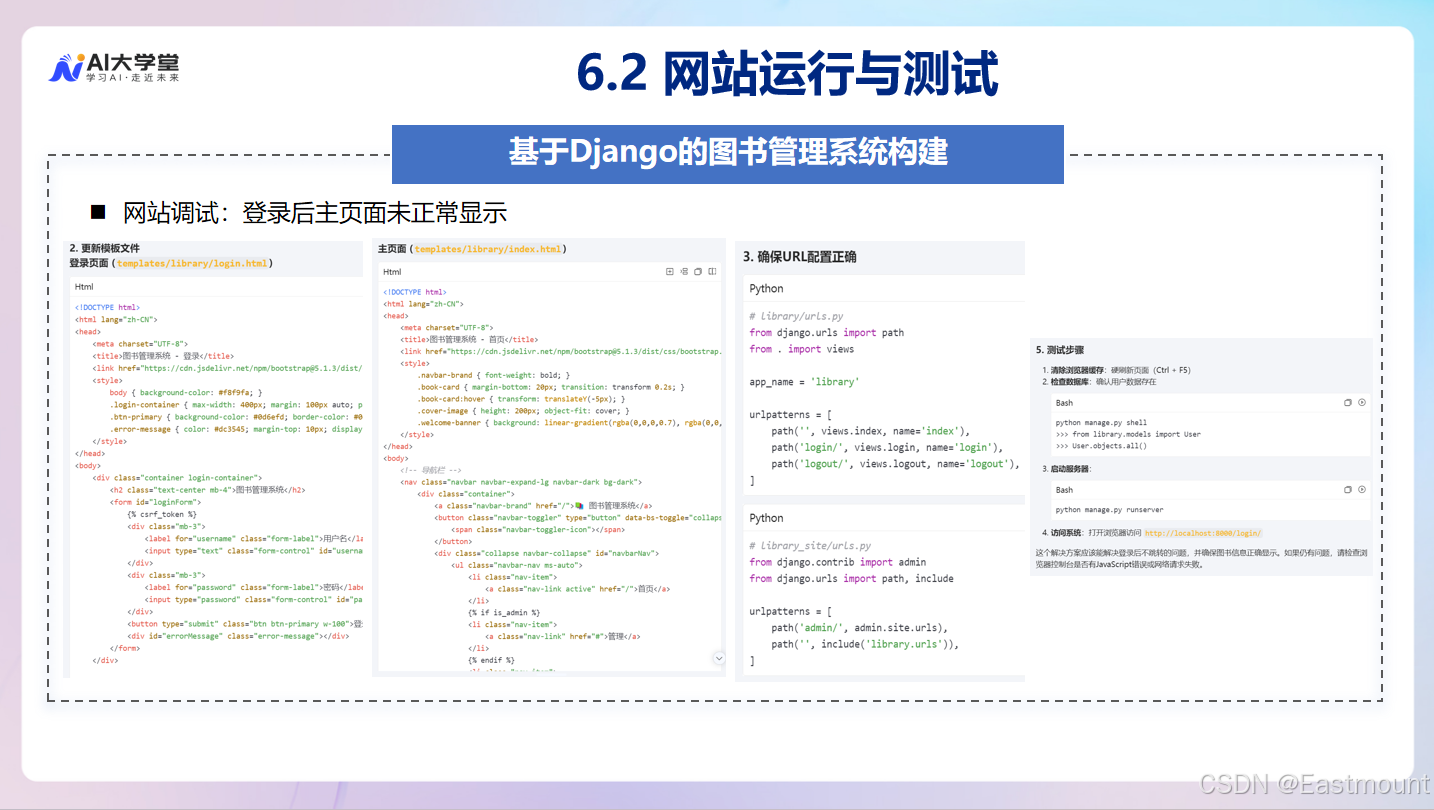The width and height of the screenshot is (1434, 810).
Task: Click the copy icon in the index.html toolbar
Action: pos(697,271)
